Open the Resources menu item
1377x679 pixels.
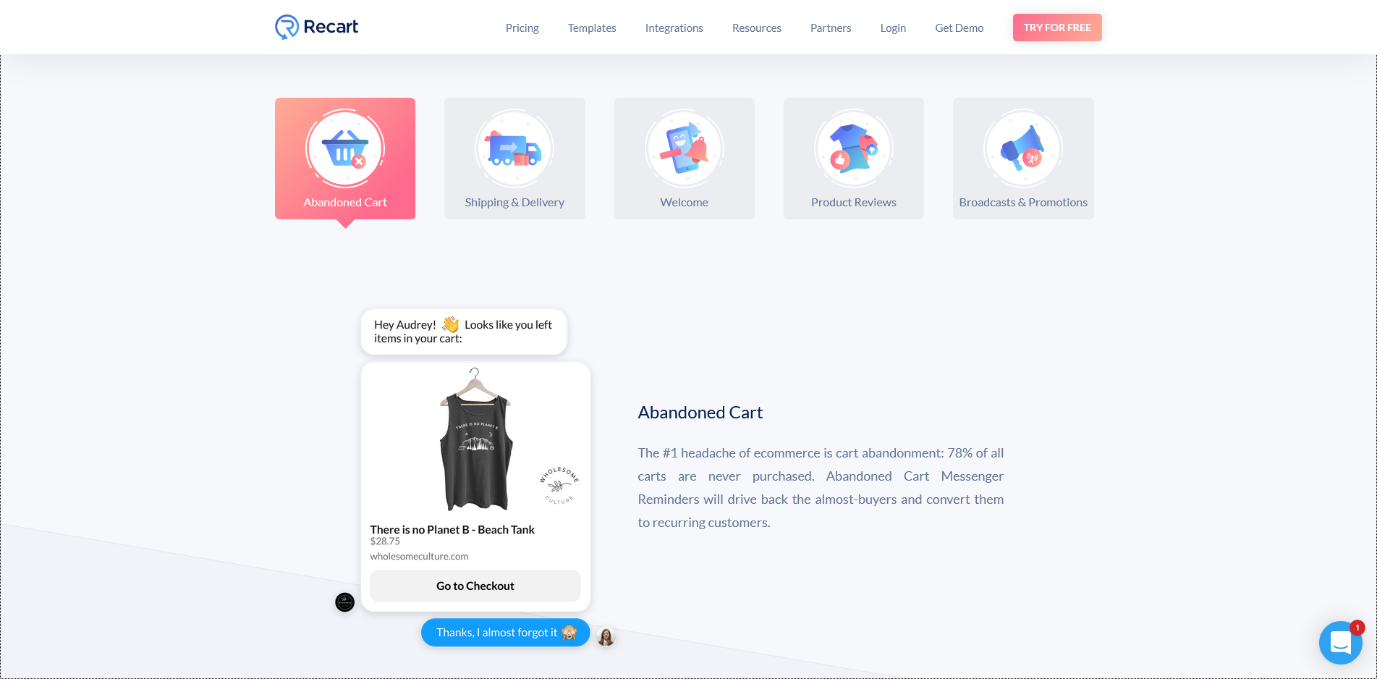pos(757,28)
